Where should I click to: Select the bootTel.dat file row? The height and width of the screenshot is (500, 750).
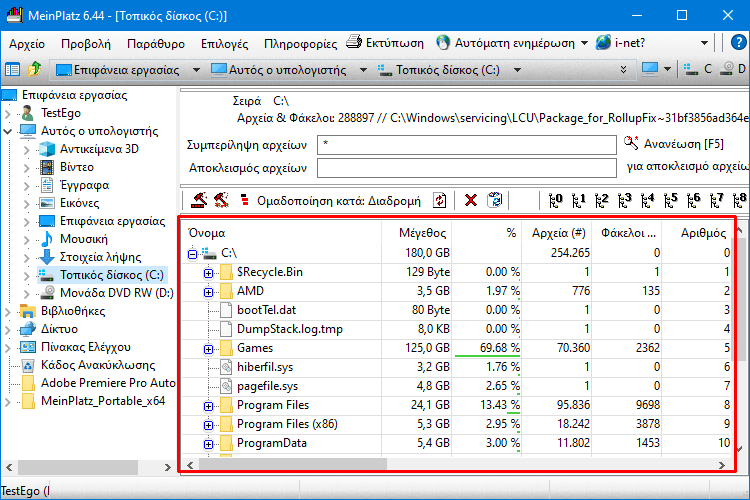coord(457,310)
